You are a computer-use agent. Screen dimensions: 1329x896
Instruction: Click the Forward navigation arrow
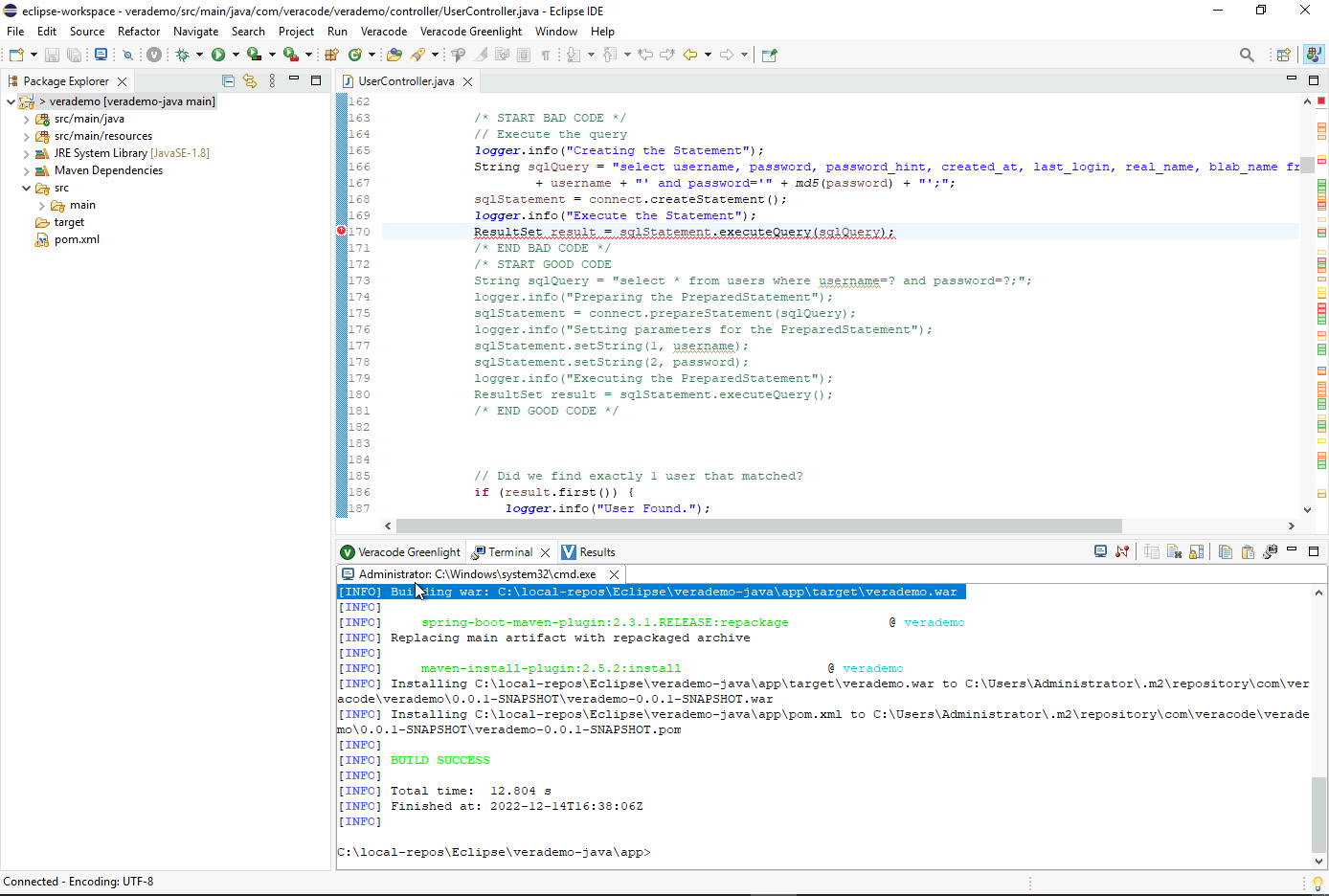[727, 55]
